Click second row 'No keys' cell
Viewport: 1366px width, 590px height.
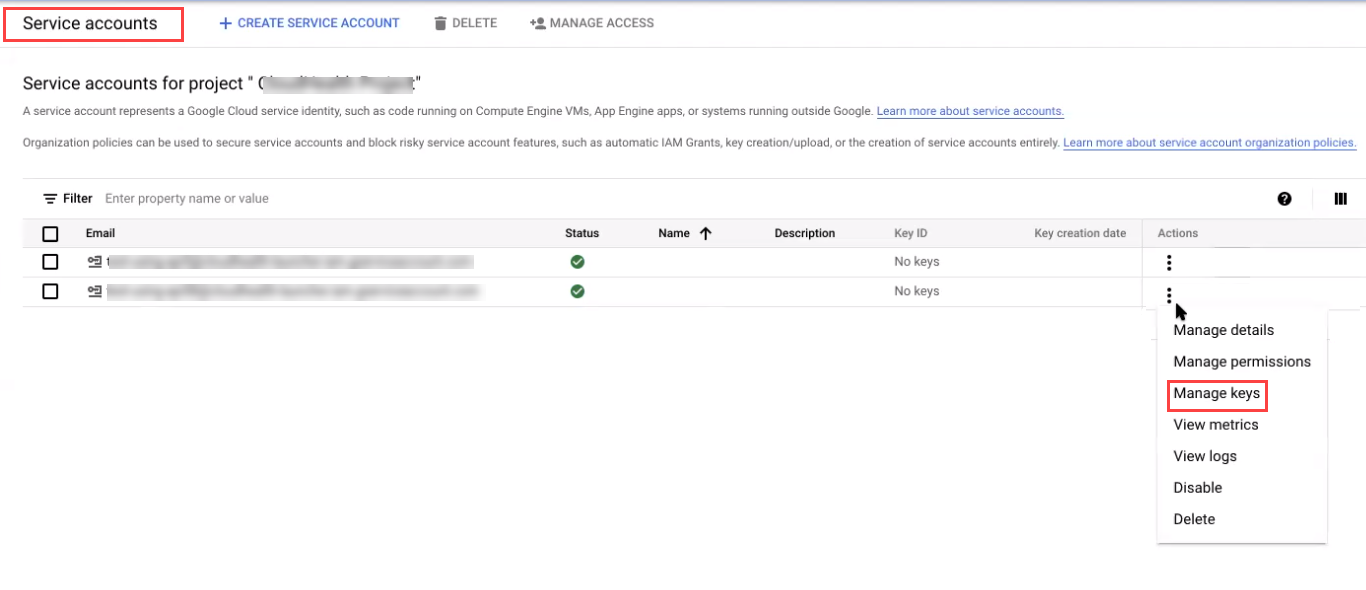917,292
